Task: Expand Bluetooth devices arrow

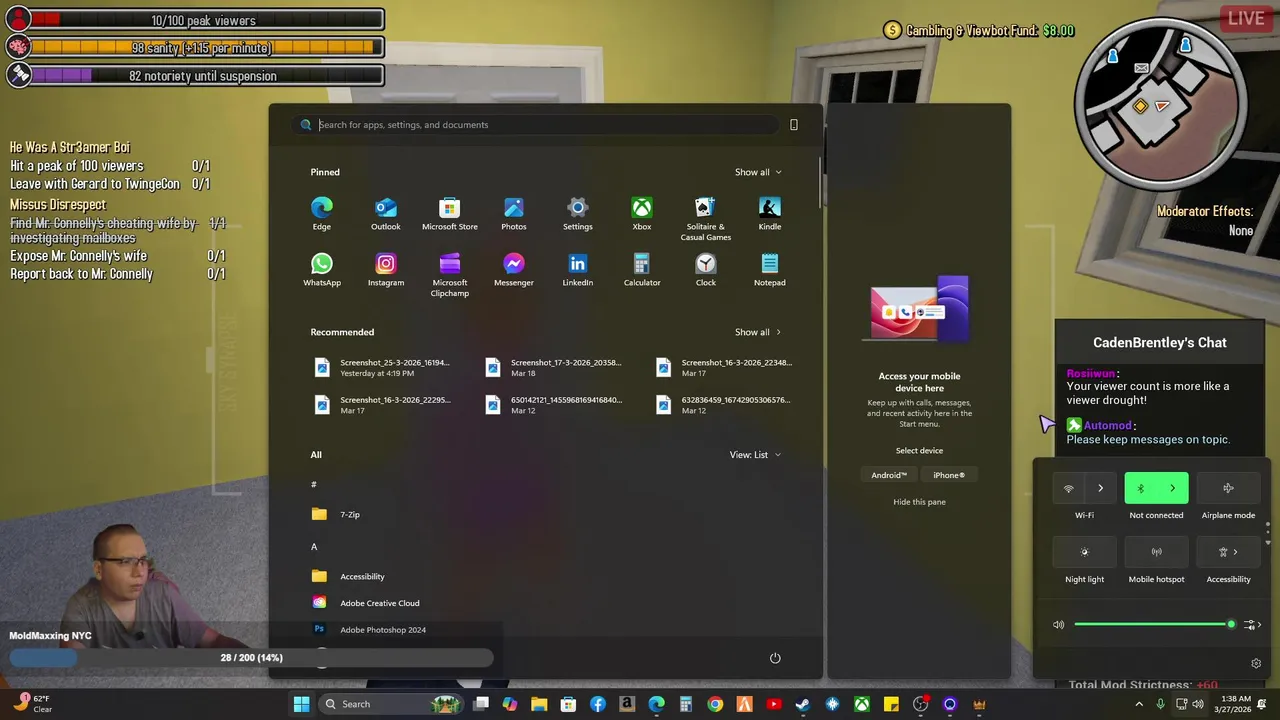Action: click(1172, 488)
